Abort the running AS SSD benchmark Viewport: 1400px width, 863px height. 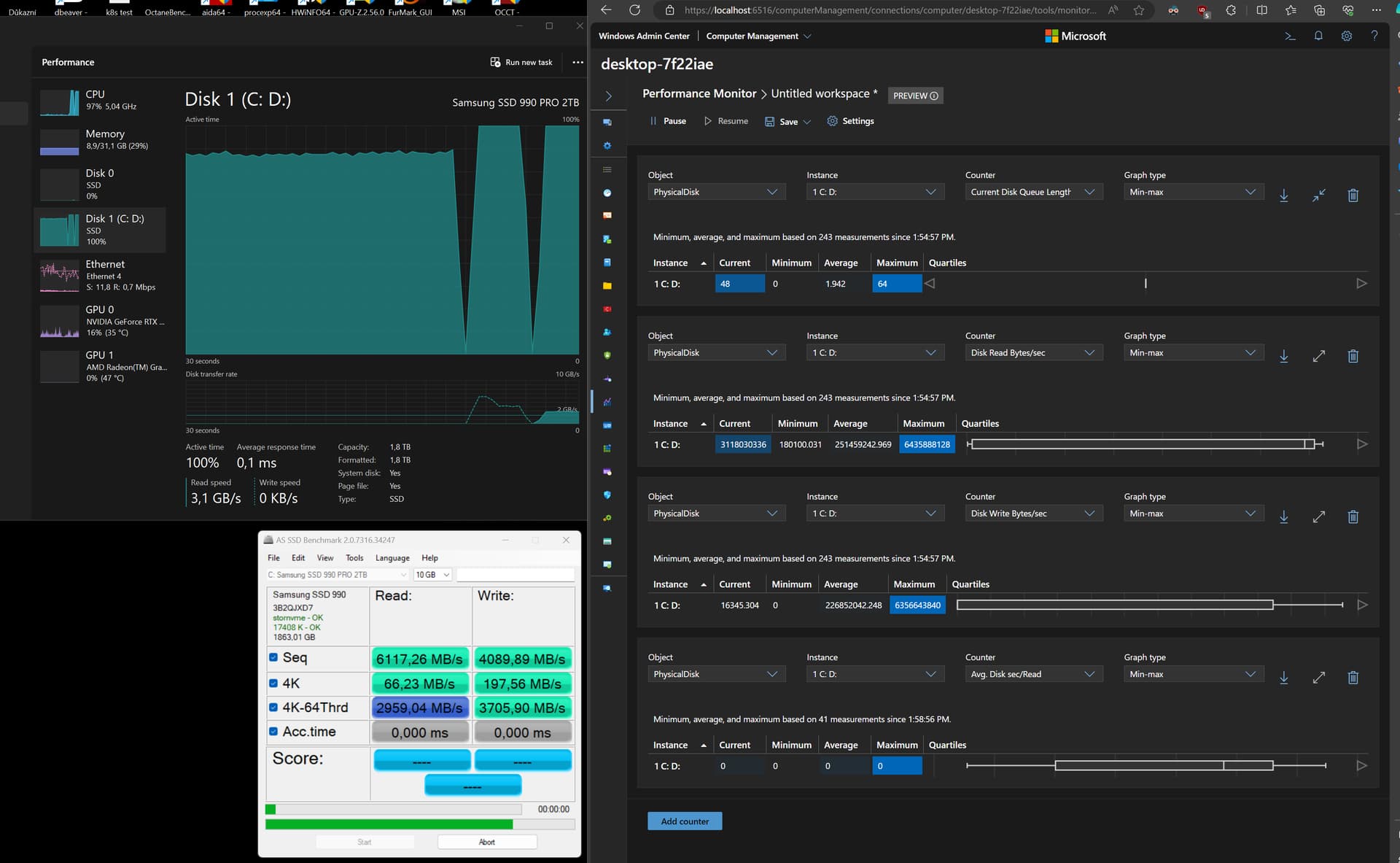coord(486,842)
